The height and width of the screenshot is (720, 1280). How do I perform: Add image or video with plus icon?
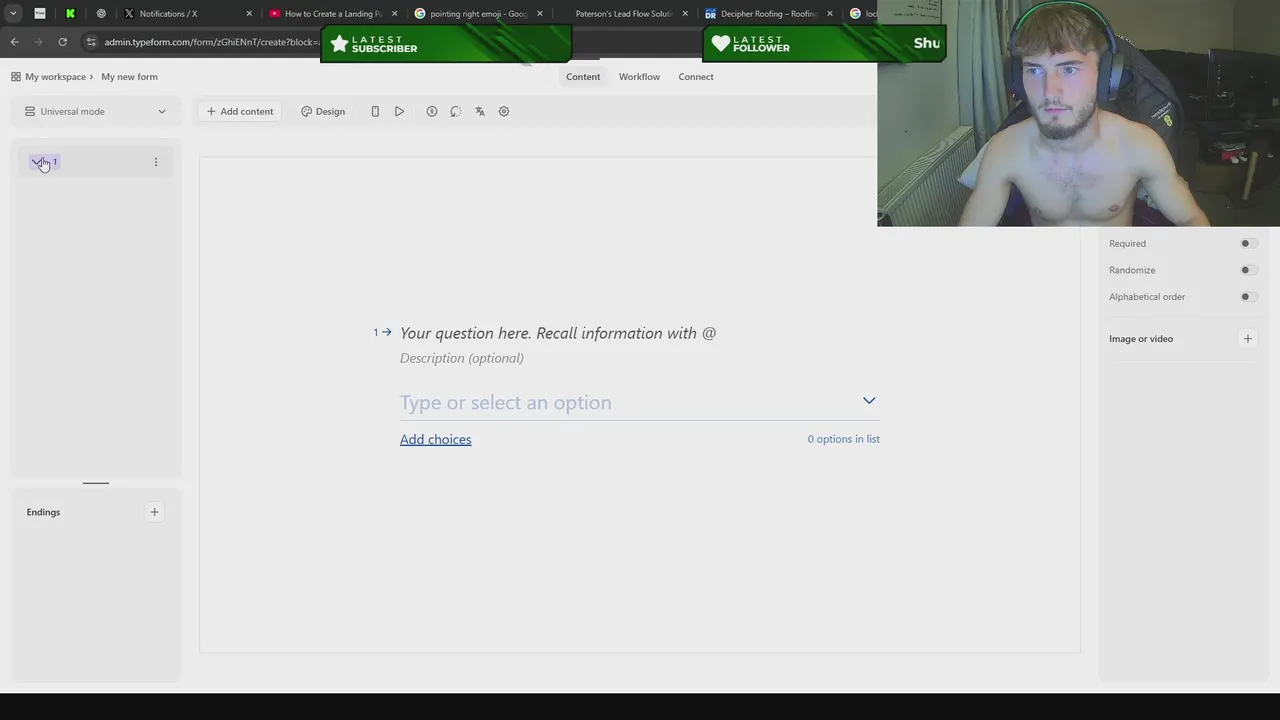click(1247, 339)
